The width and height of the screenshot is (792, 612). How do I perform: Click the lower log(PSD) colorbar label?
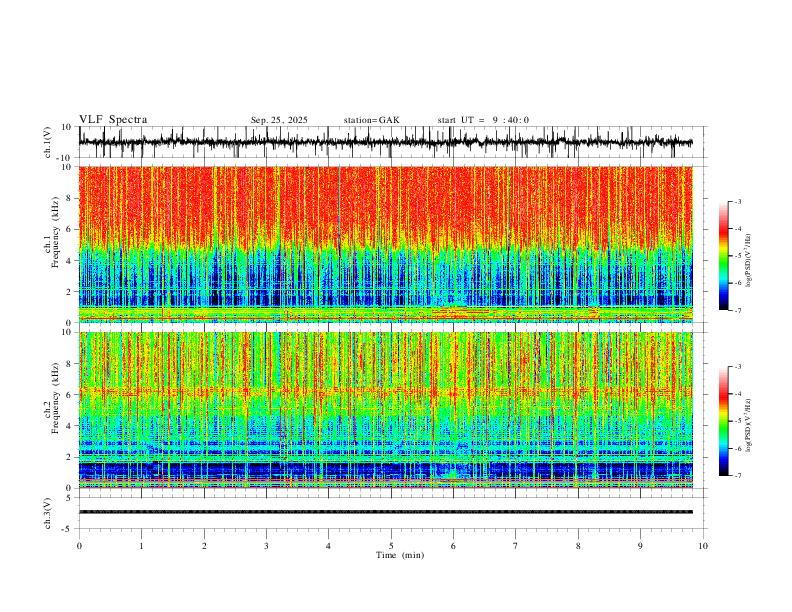coord(749,426)
